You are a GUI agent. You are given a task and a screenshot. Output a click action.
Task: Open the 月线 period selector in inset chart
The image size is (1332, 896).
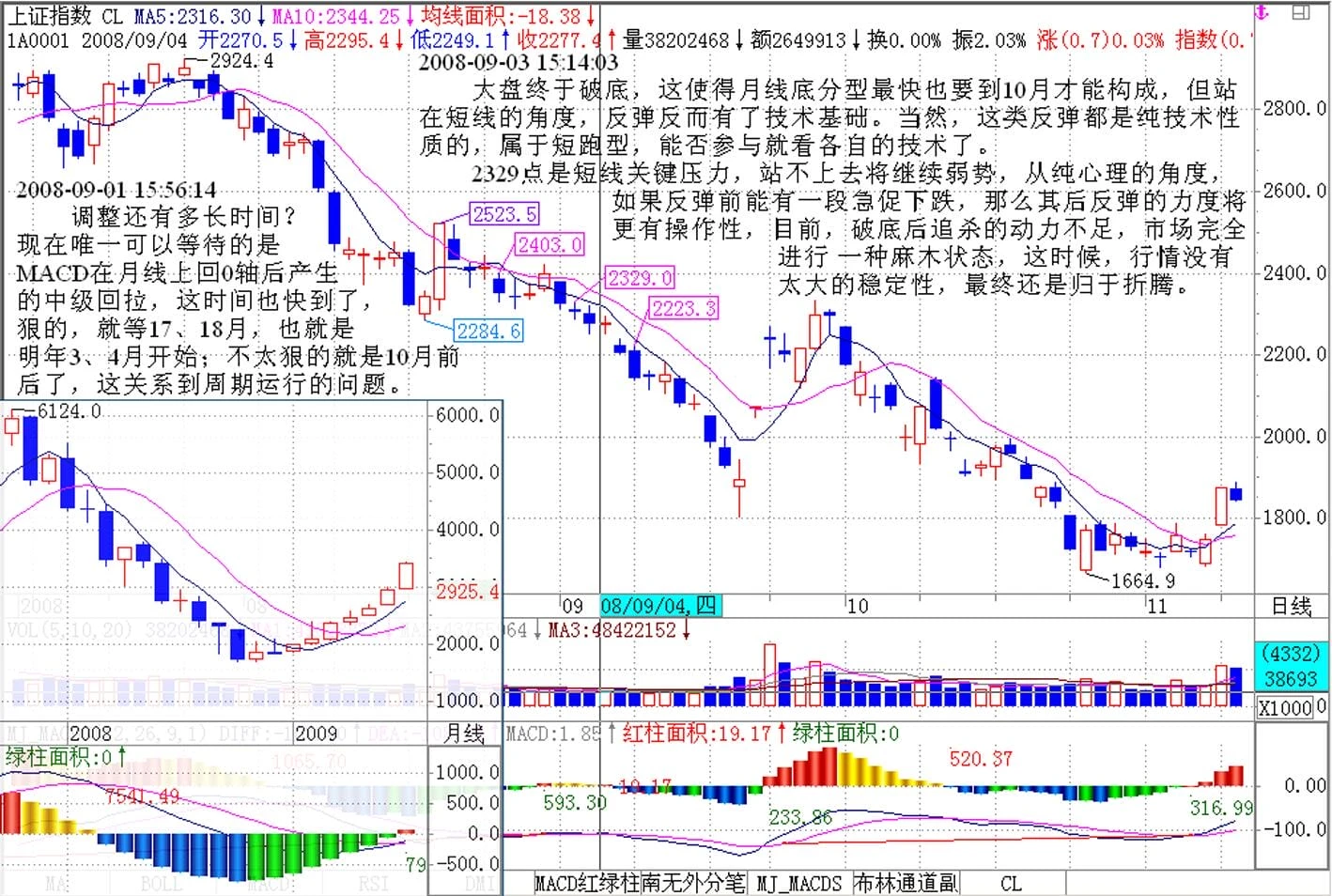coord(464,734)
